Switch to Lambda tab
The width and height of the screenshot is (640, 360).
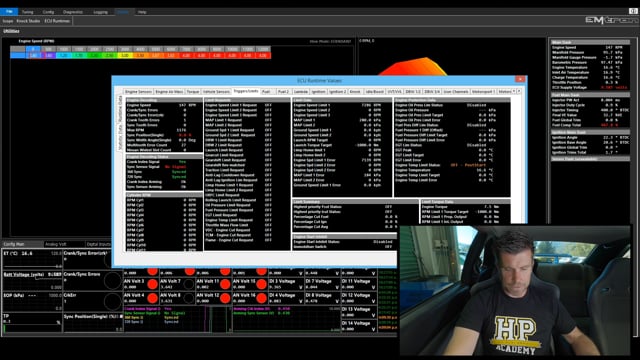(x=301, y=92)
